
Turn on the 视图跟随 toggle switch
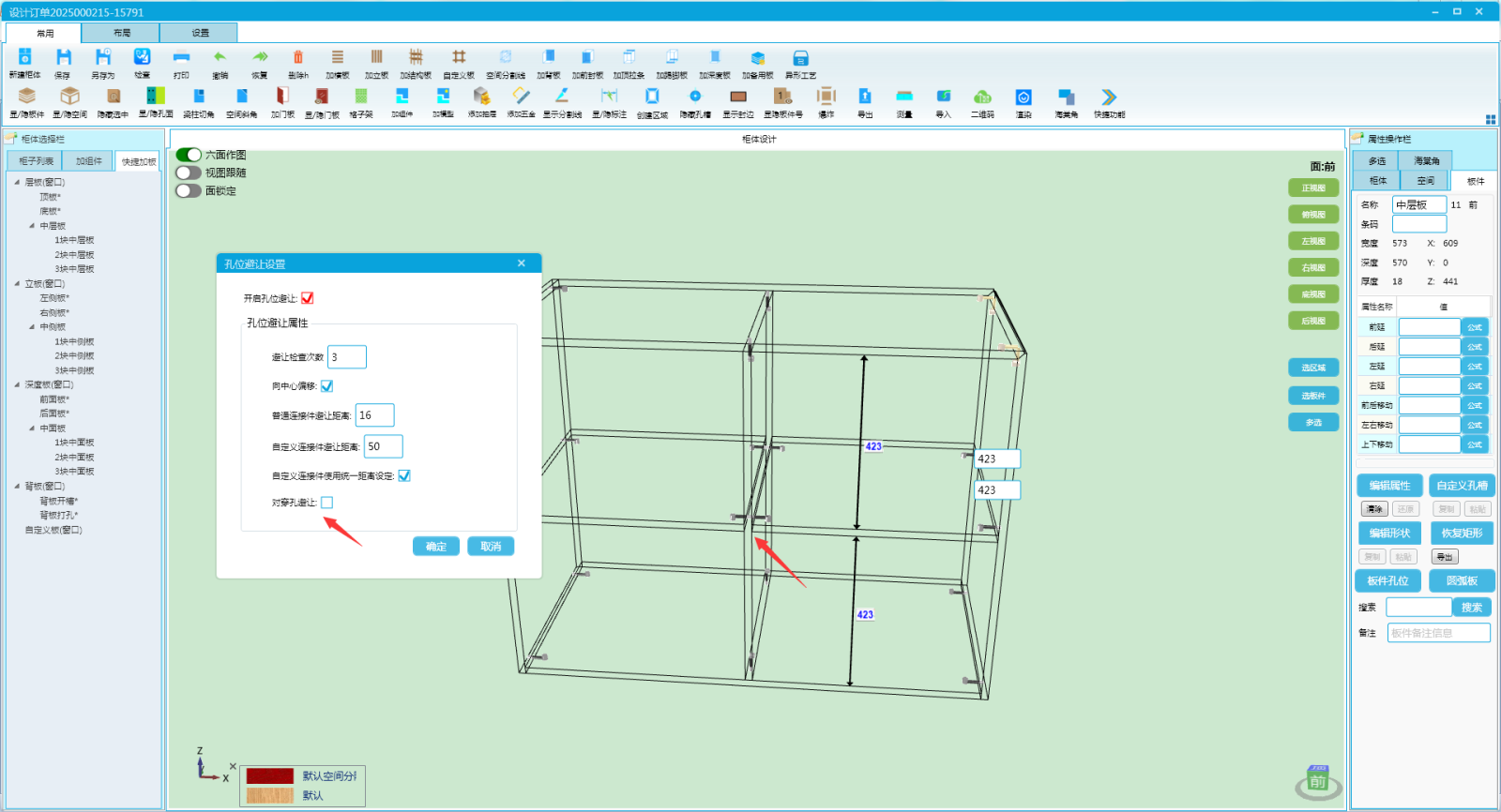click(189, 173)
